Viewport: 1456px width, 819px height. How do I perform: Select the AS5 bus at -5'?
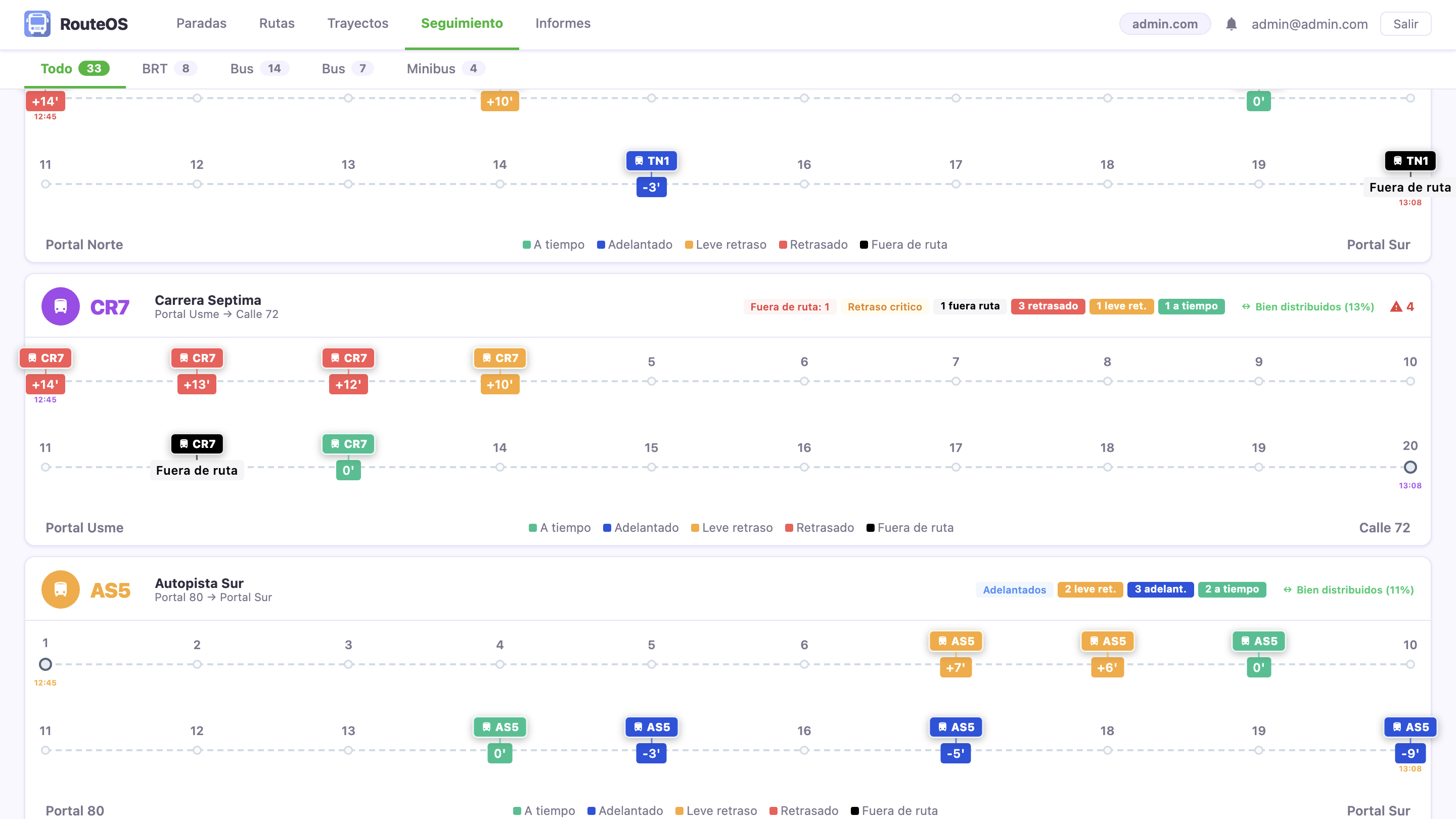pos(956,727)
